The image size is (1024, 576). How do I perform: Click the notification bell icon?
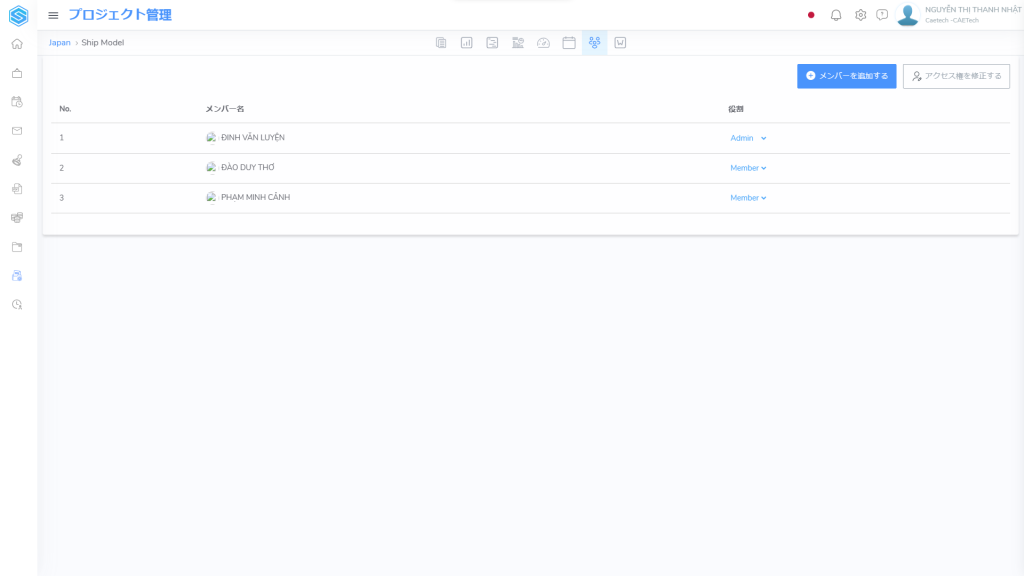tap(836, 15)
